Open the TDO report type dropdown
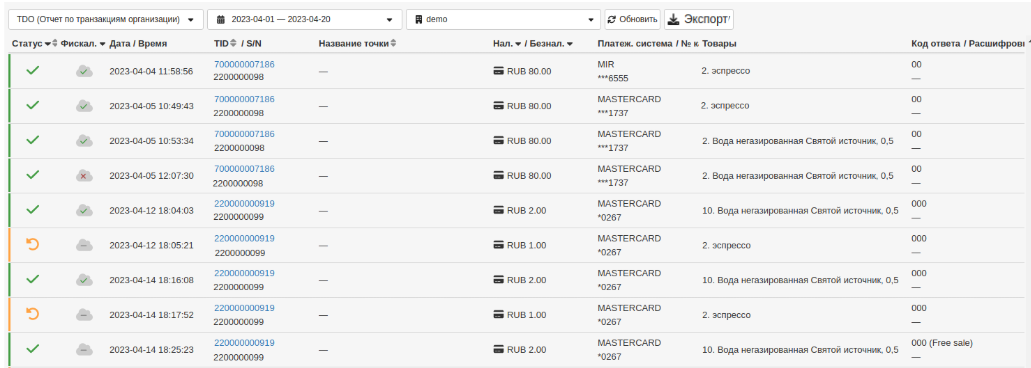This screenshot has height=368, width=1031. click(x=105, y=20)
